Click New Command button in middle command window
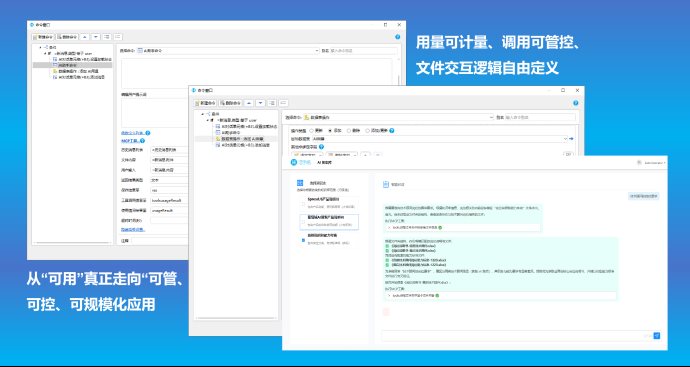This screenshot has height=367, width=690. [206, 103]
